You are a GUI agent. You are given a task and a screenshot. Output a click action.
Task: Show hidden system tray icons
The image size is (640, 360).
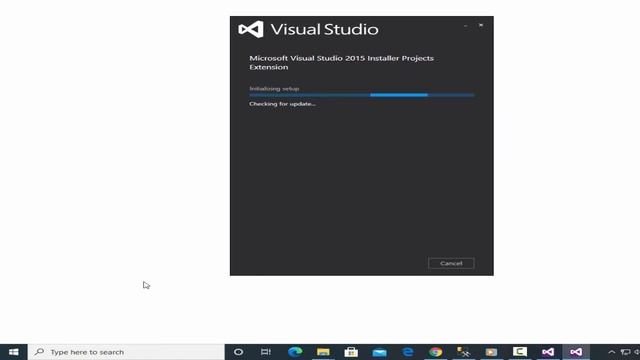coord(611,352)
